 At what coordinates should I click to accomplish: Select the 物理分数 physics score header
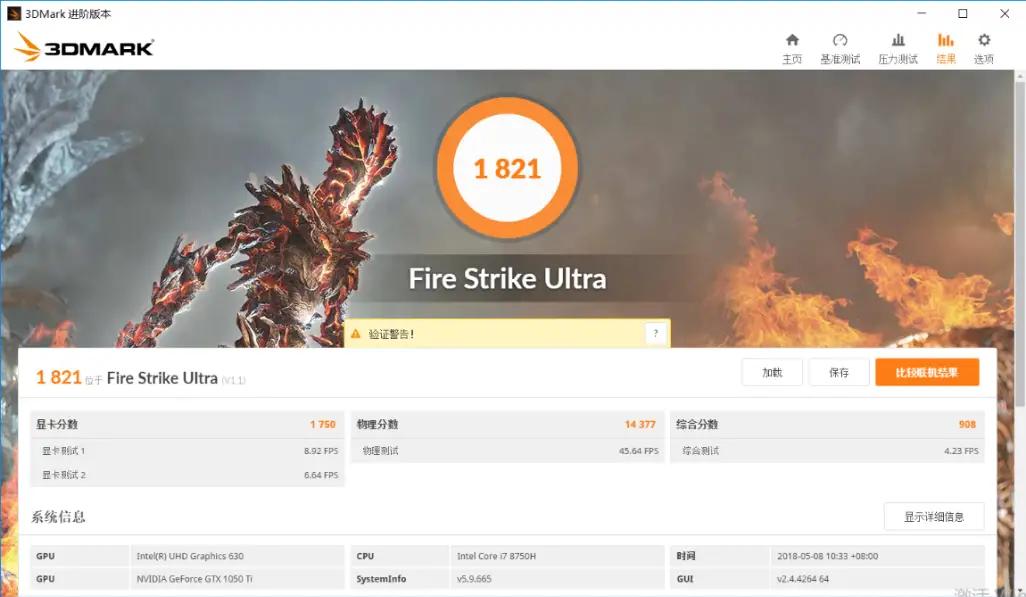click(x=377, y=424)
